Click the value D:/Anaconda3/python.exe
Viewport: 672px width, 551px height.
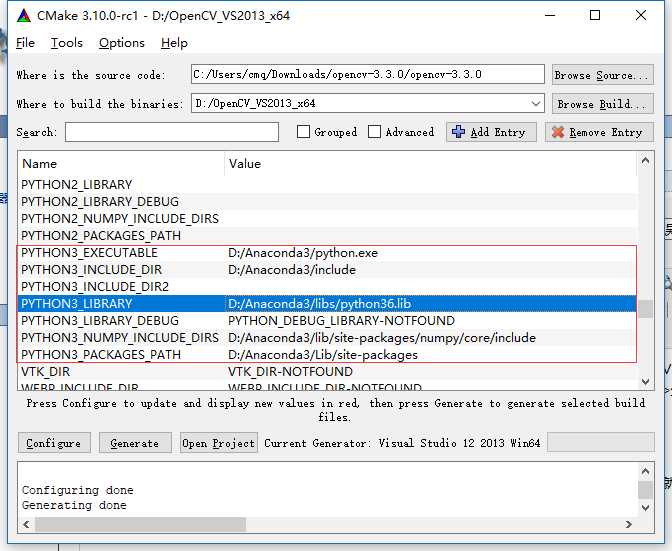tap(303, 253)
